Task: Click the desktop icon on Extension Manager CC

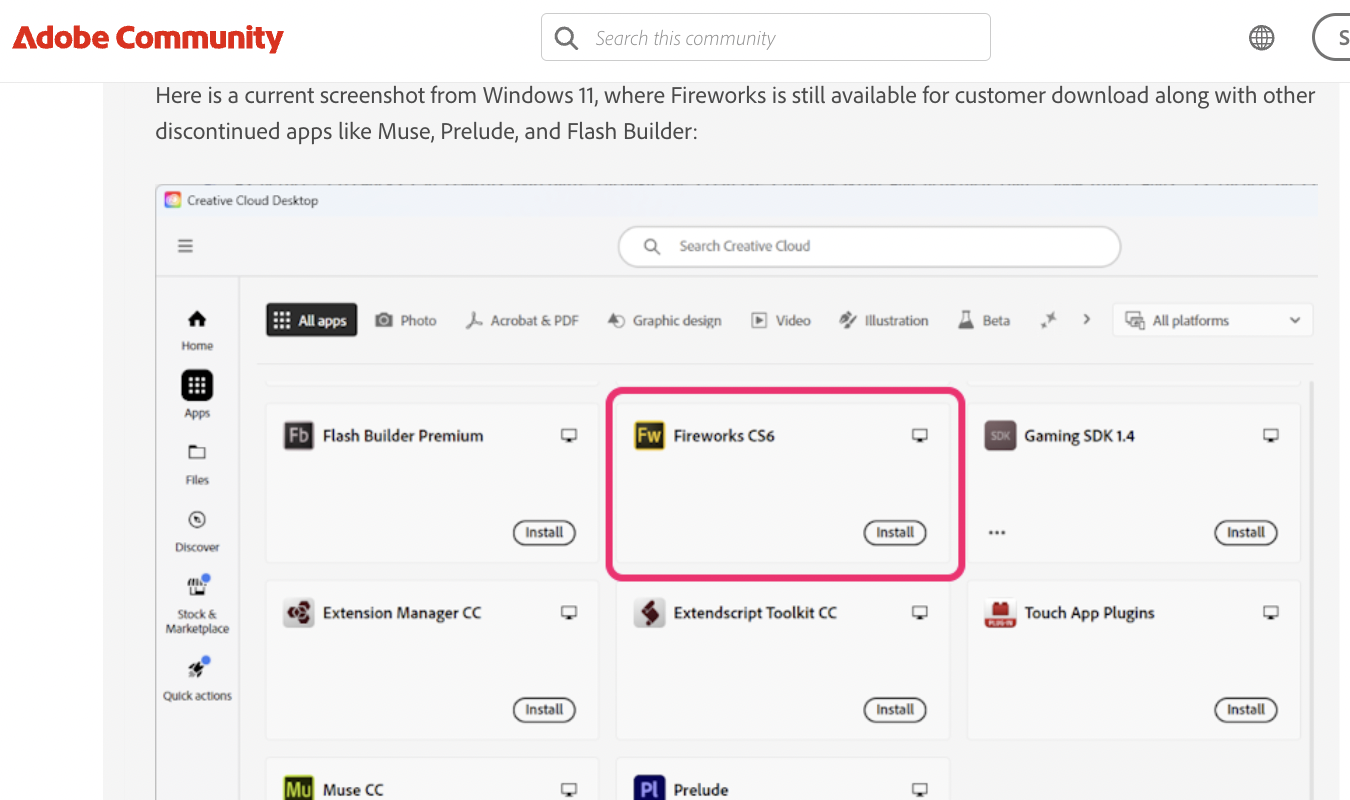Action: (x=569, y=613)
